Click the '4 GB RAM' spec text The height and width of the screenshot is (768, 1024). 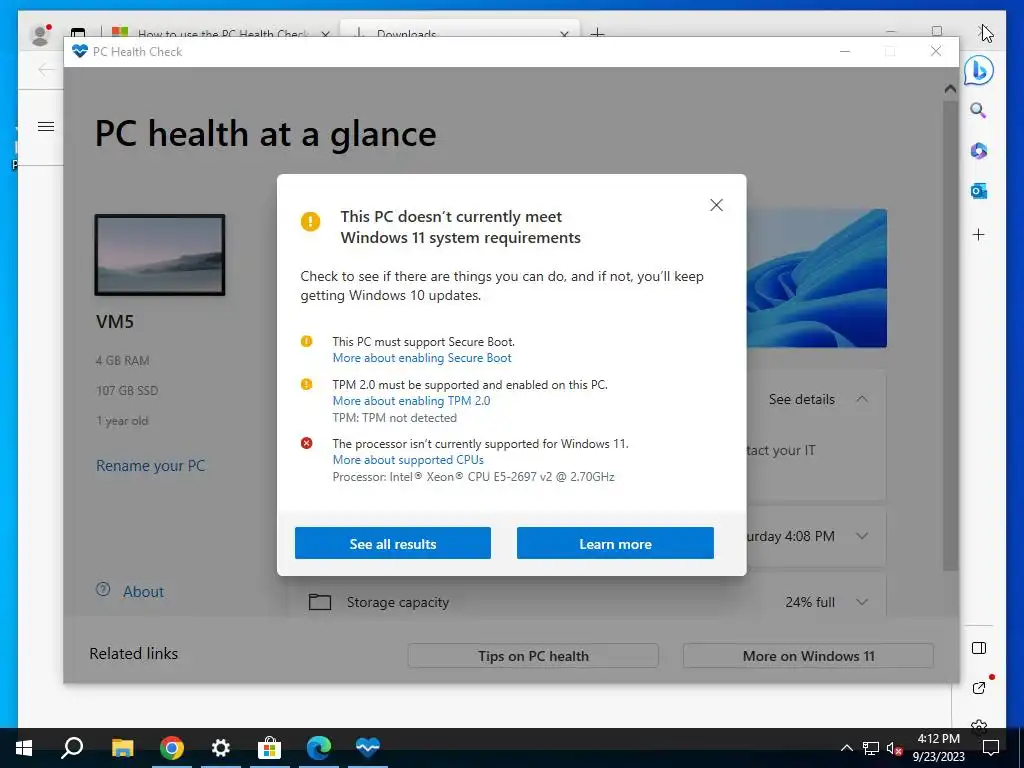point(122,360)
